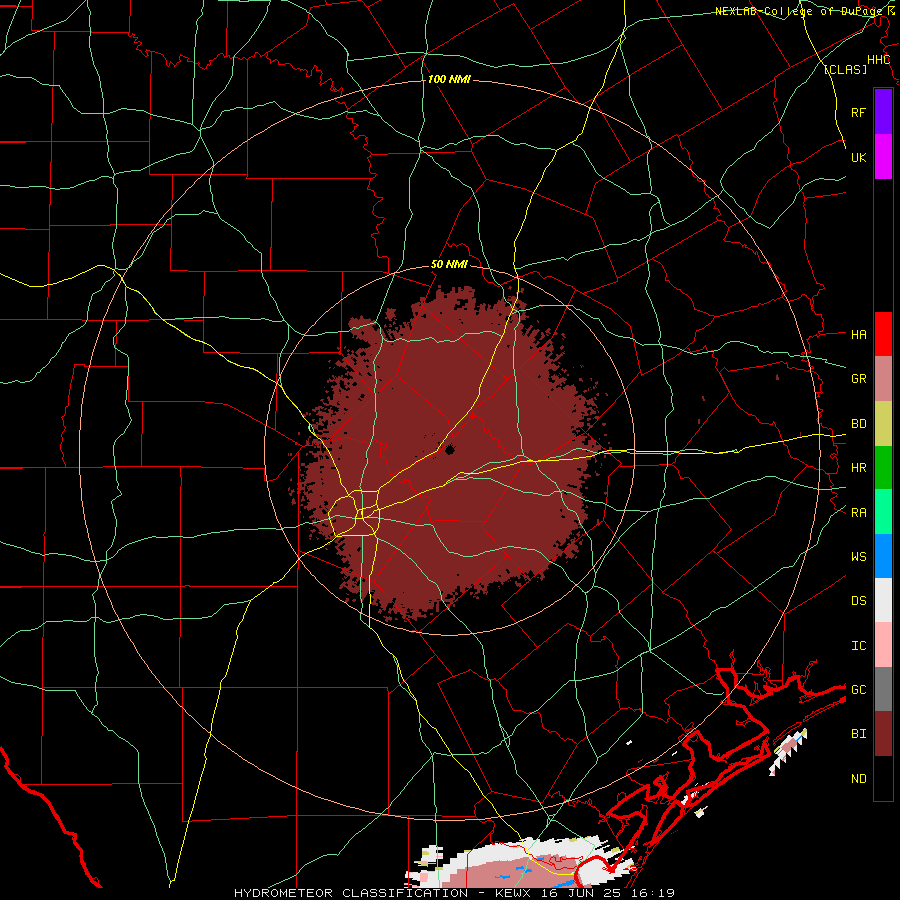Click the RA legend label
This screenshot has height=900, width=900.
tap(858, 513)
